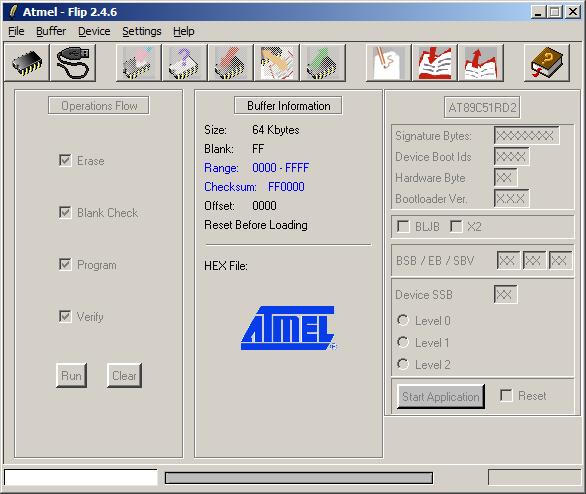This screenshot has width=586, height=494.
Task: Click the Device Boot Ids field
Action: [512, 156]
